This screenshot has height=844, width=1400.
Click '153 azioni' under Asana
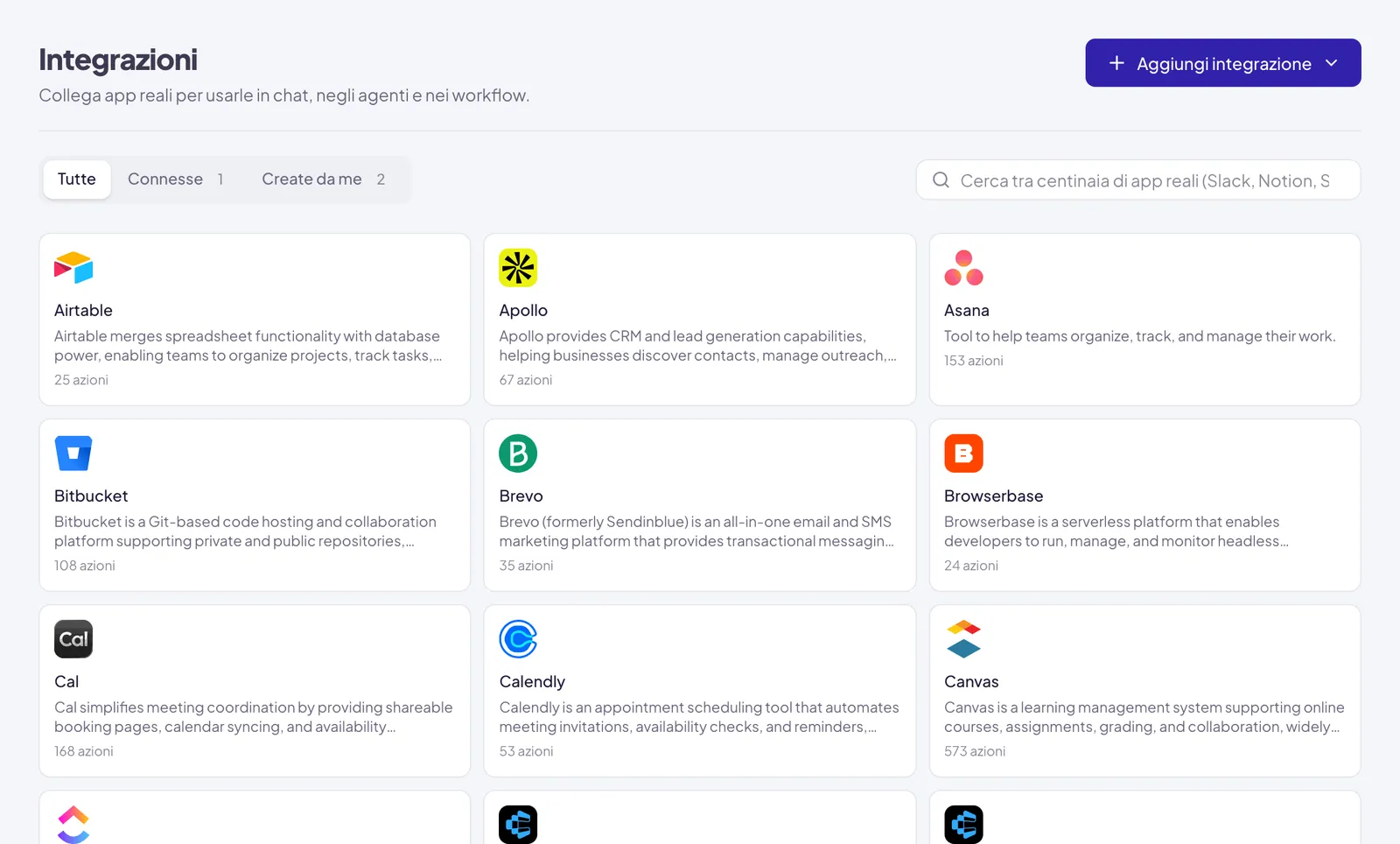coord(974,361)
